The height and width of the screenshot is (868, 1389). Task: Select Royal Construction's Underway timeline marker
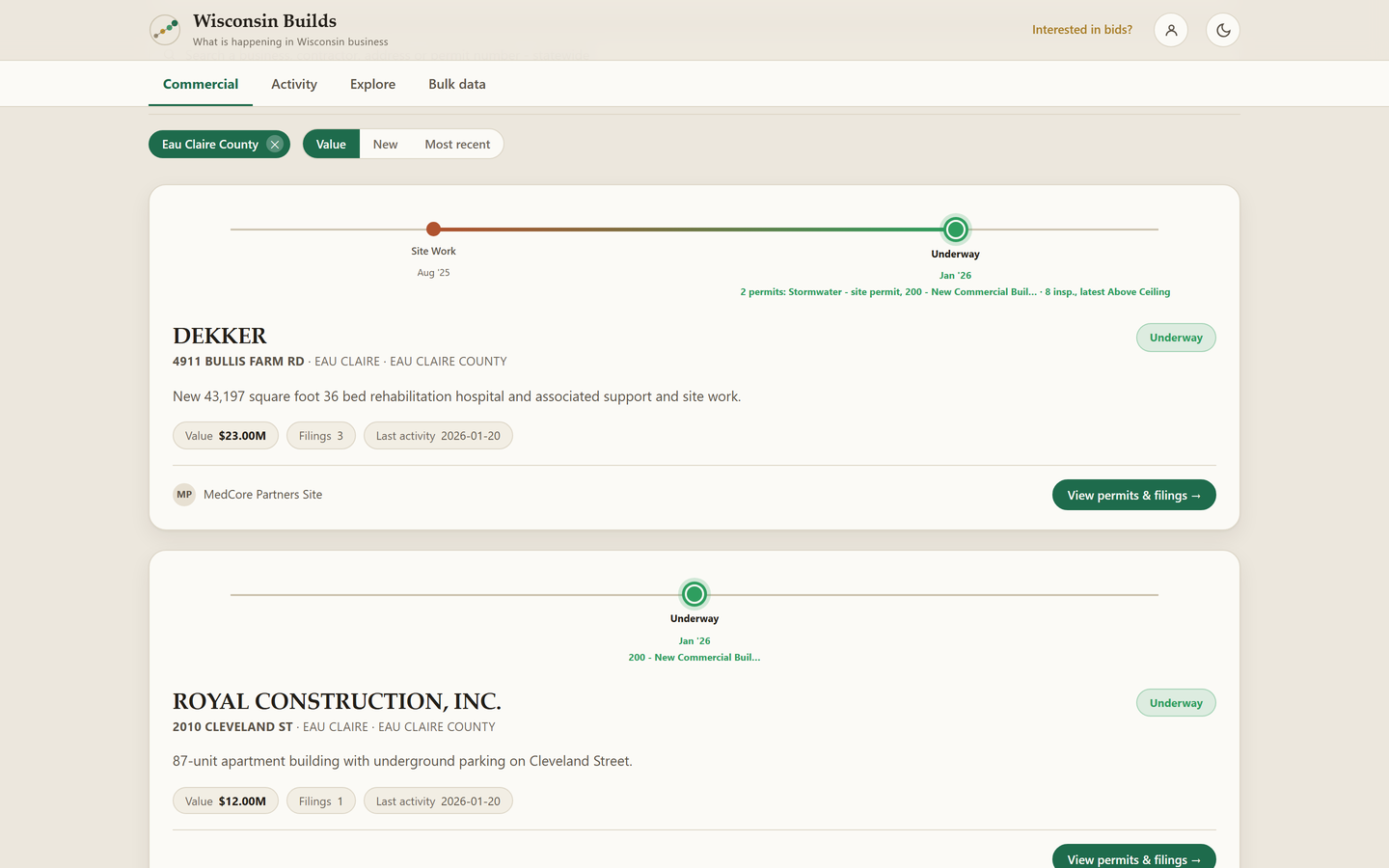[x=694, y=594]
